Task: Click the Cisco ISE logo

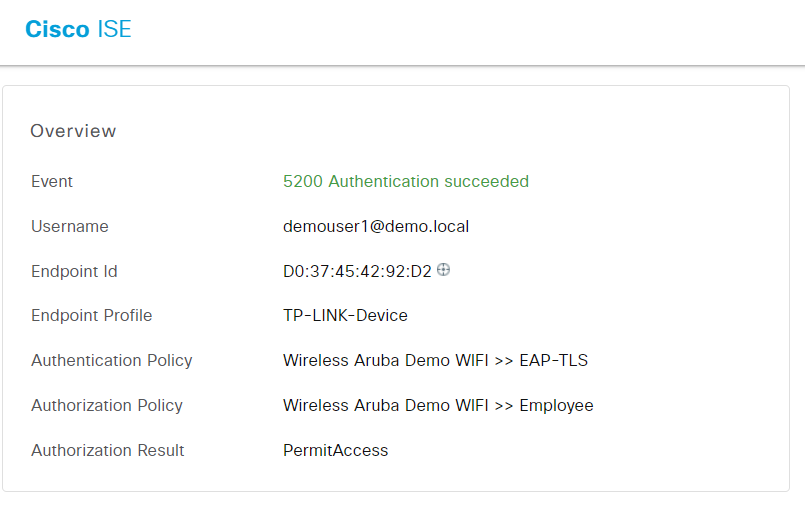Action: pos(79,29)
